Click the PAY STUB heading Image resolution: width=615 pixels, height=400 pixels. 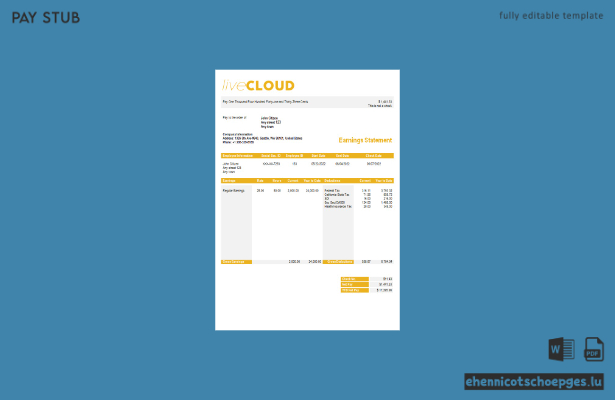[46, 18]
